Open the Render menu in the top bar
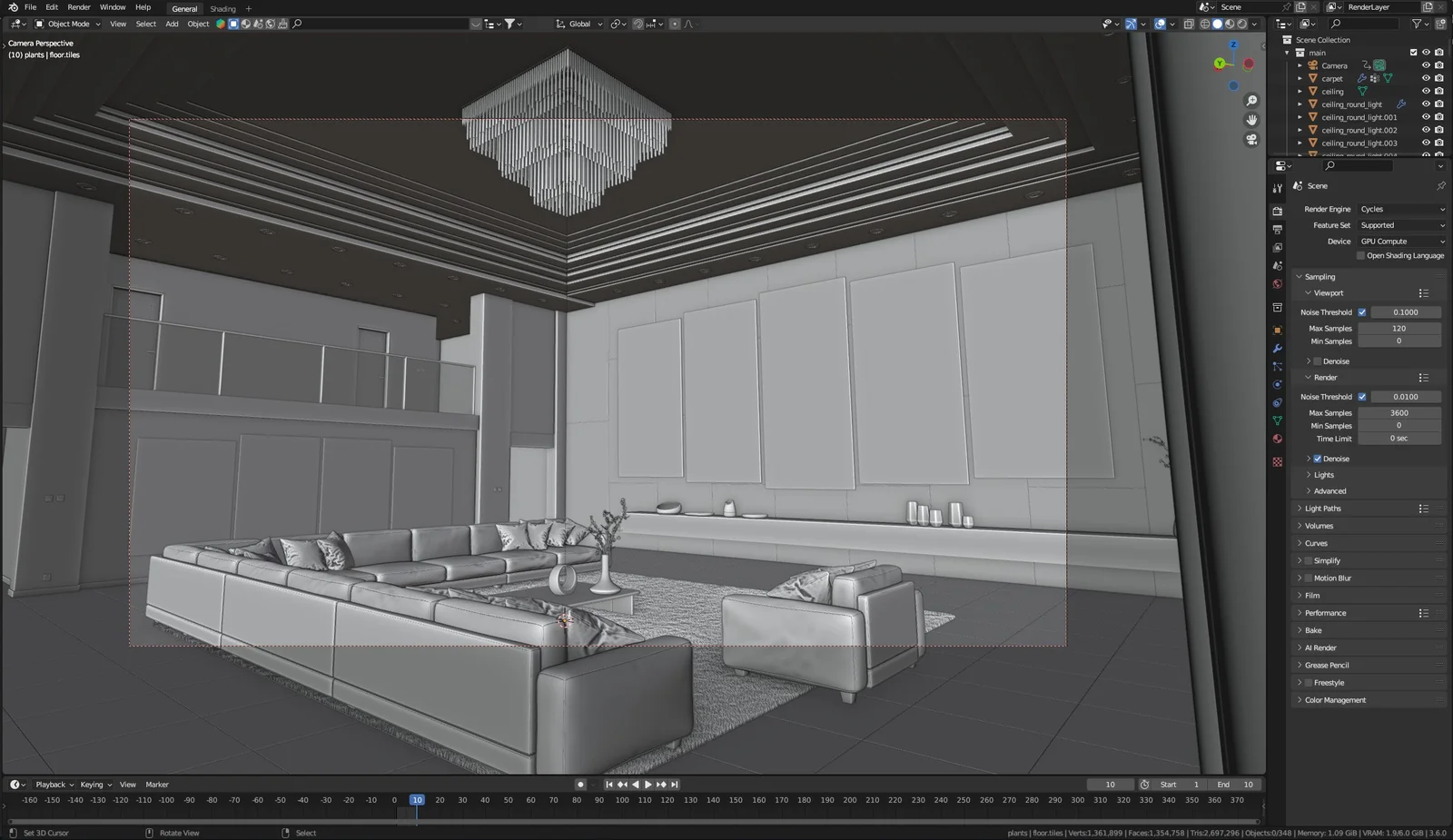Image resolution: width=1453 pixels, height=840 pixels. coord(78,6)
